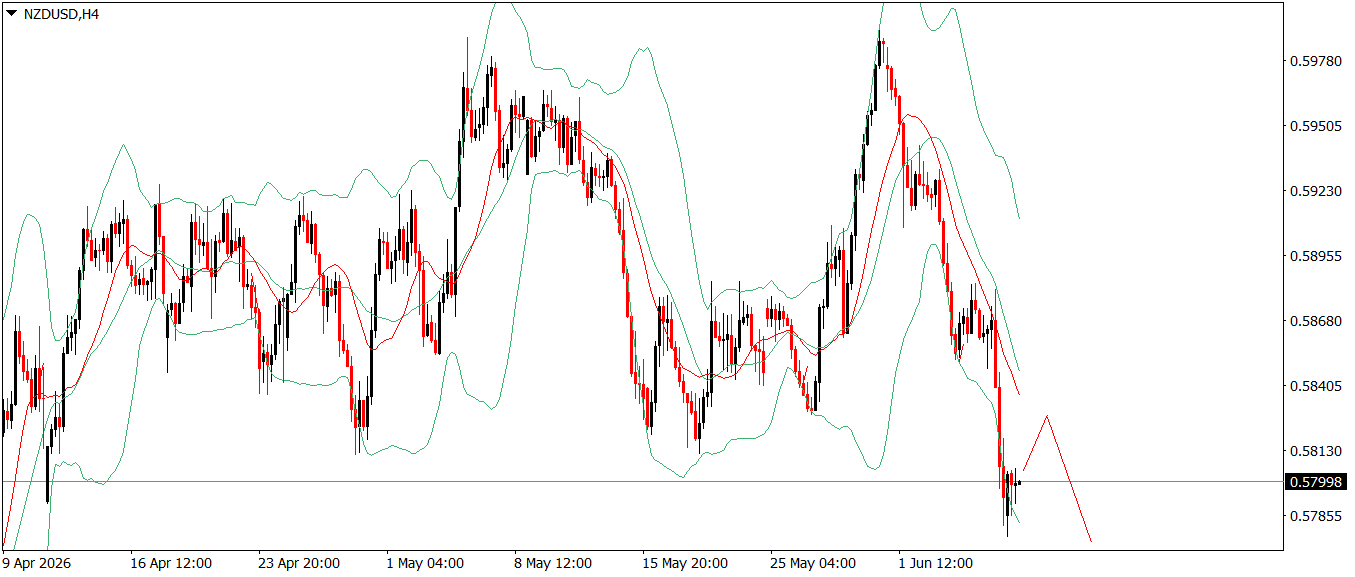Click time axis label 1 Jun 12:00

935,563
